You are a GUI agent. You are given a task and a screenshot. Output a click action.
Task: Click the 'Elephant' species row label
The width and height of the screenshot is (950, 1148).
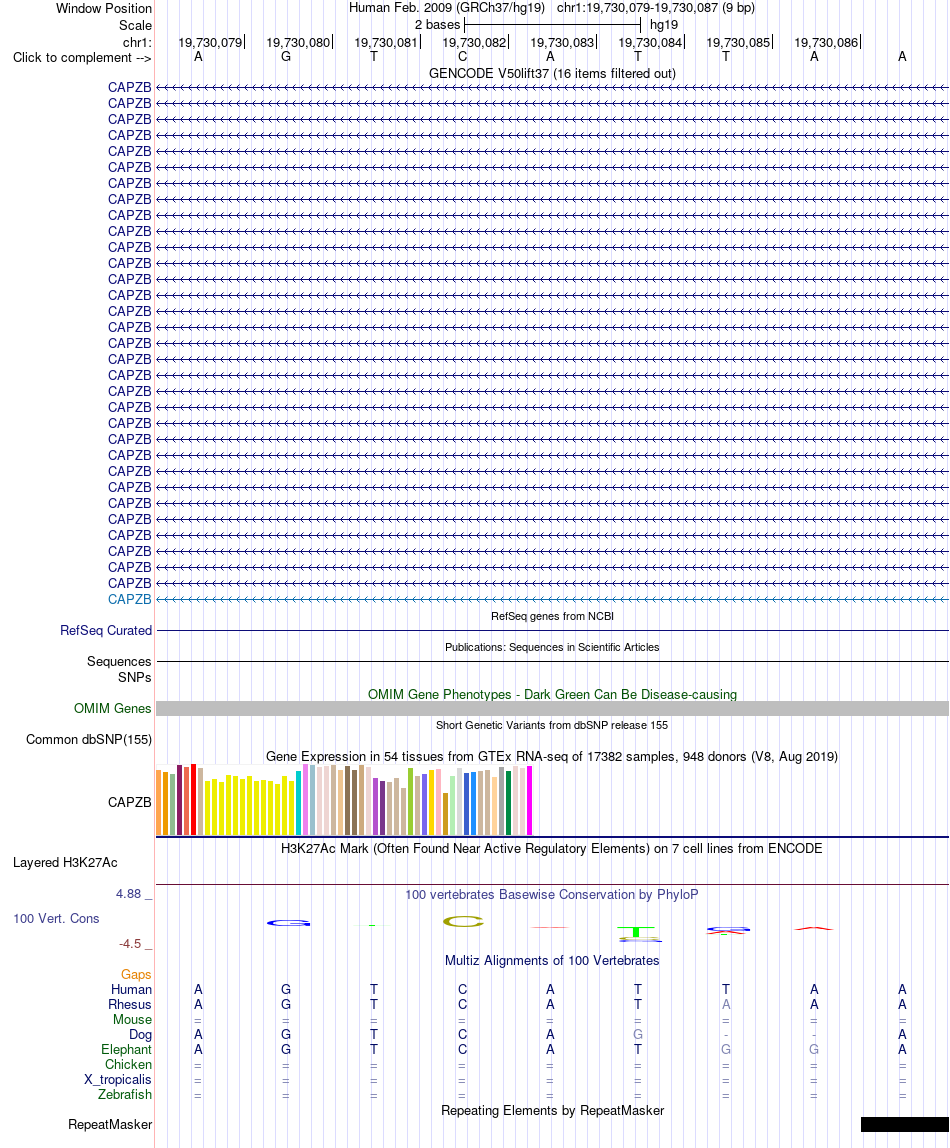(x=127, y=1050)
